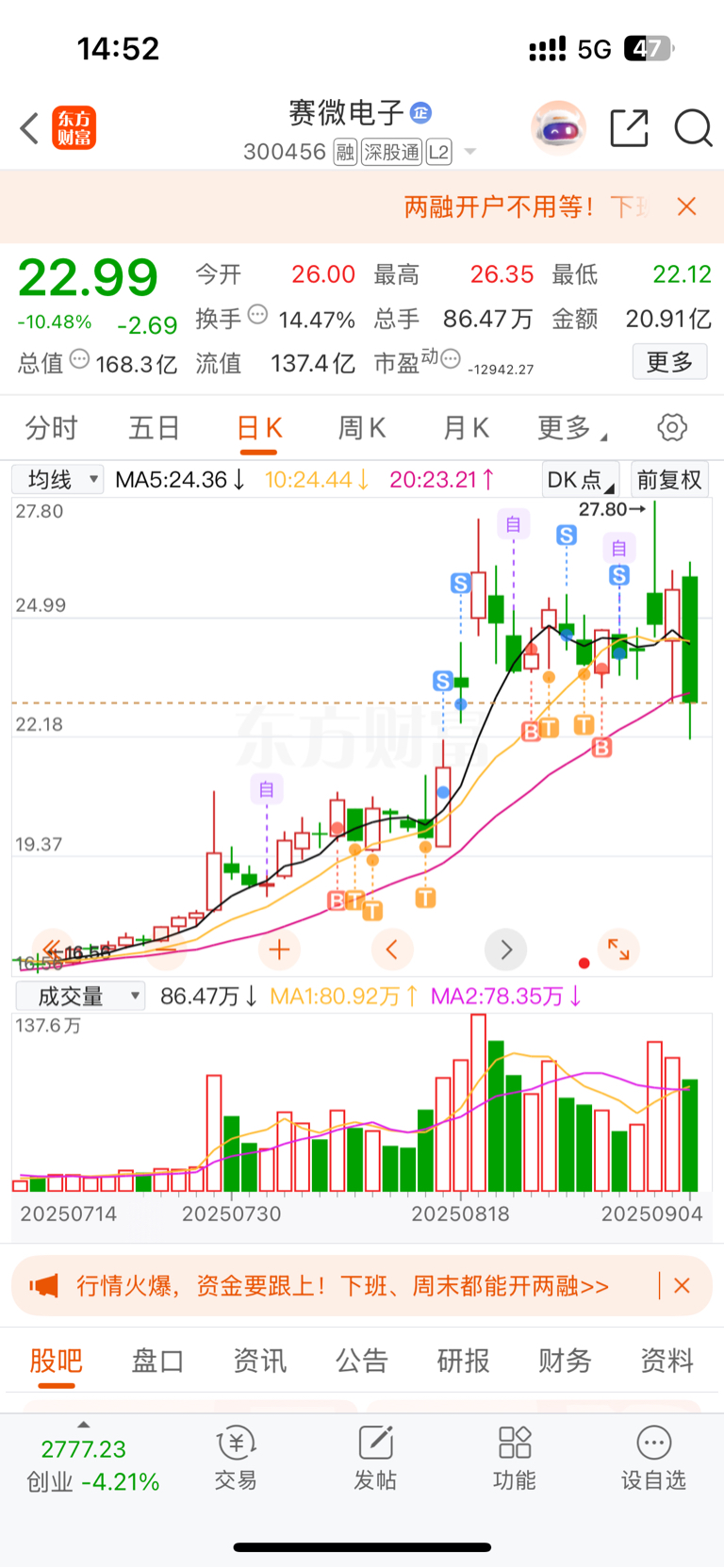Tap the current price 22.99

tap(88, 278)
